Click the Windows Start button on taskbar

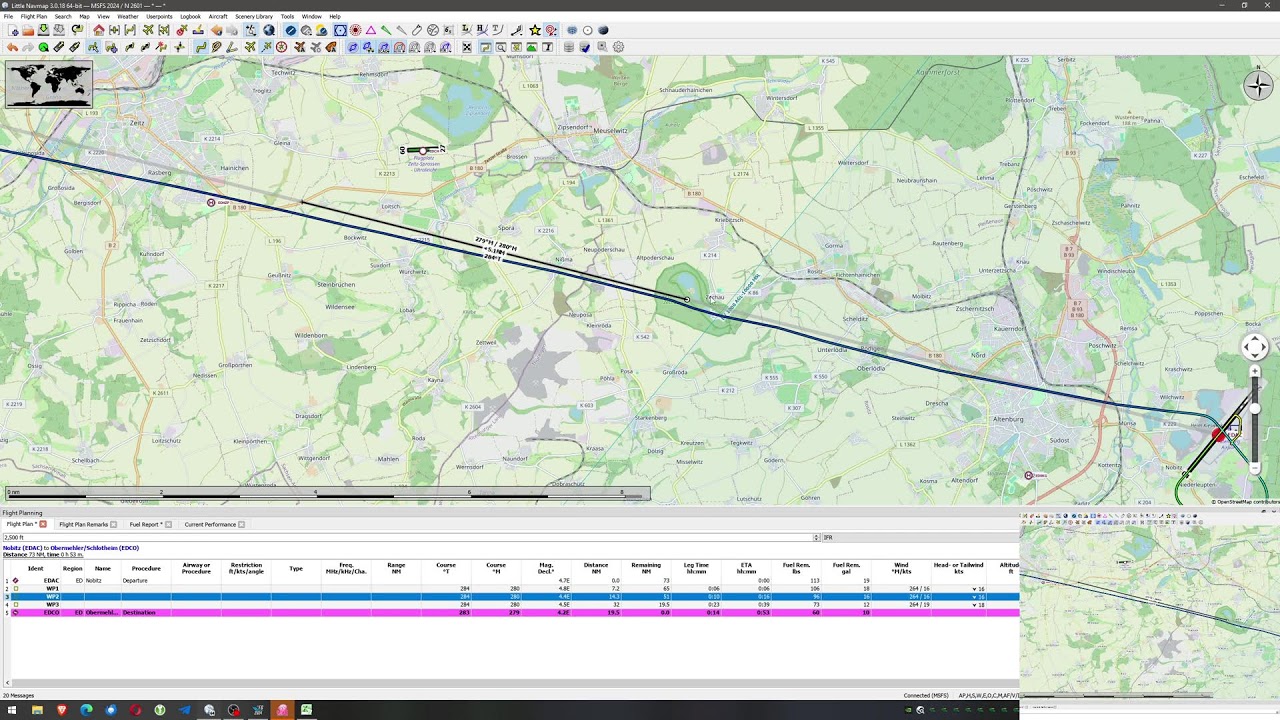point(12,710)
